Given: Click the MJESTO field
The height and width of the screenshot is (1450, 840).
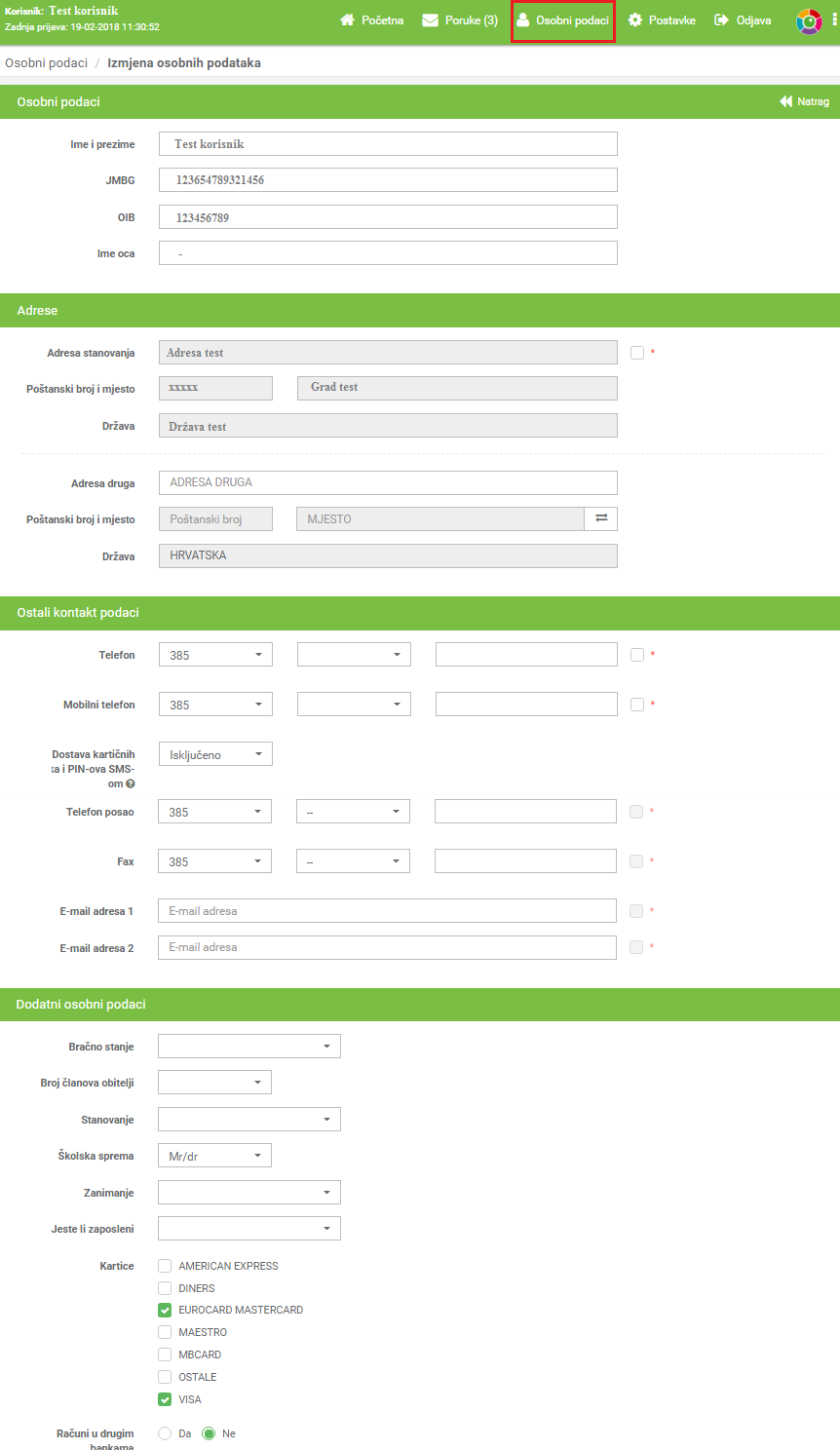Looking at the screenshot, I should pos(440,519).
